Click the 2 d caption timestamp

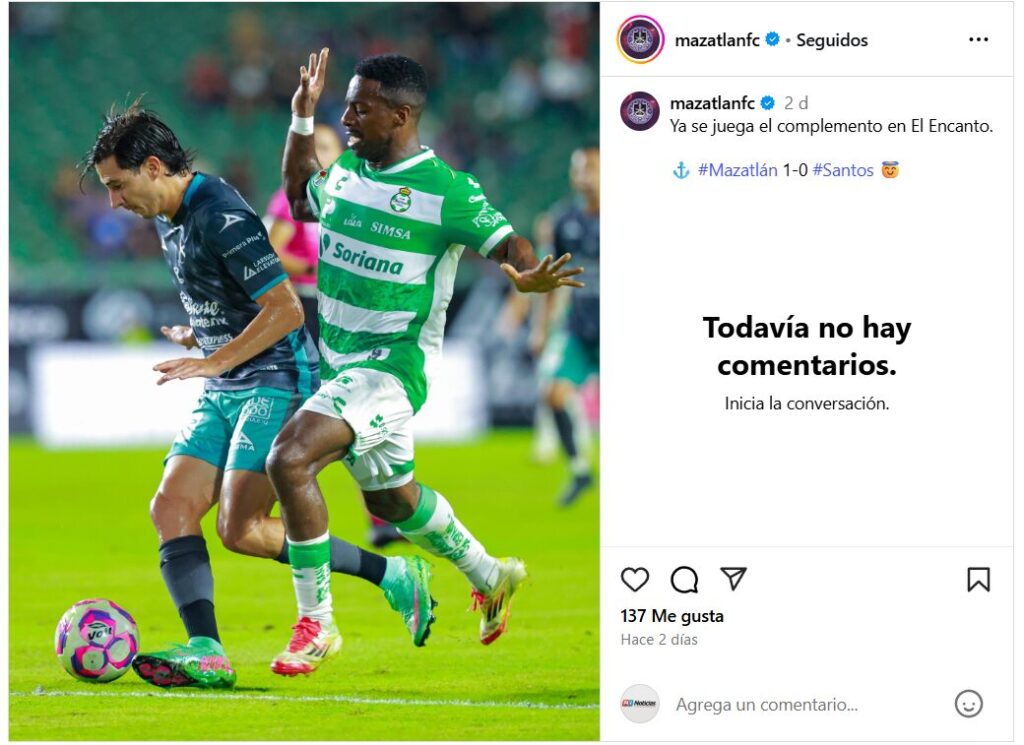(x=795, y=103)
